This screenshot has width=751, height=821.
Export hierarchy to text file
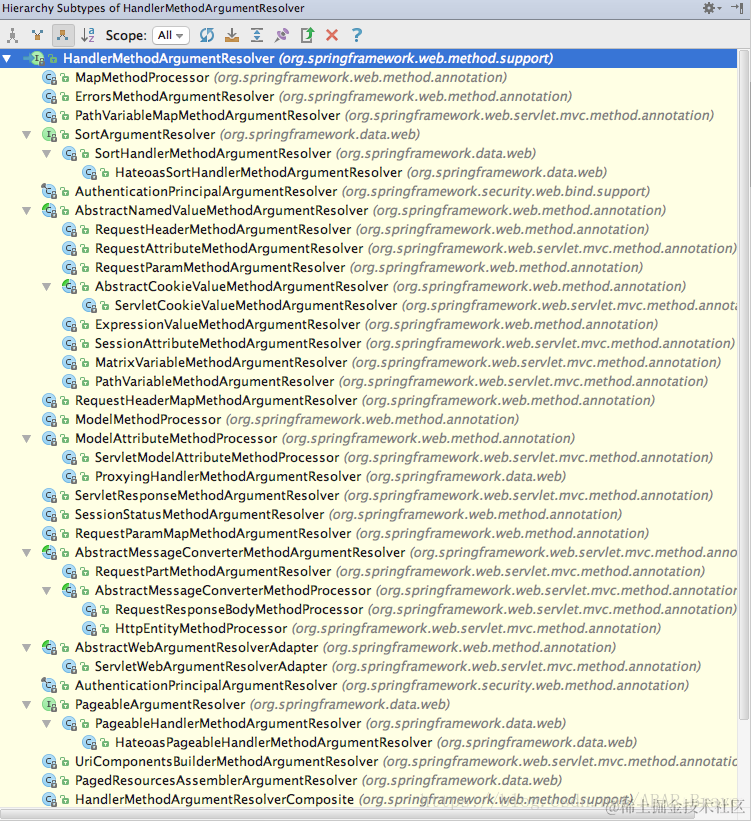tap(307, 35)
